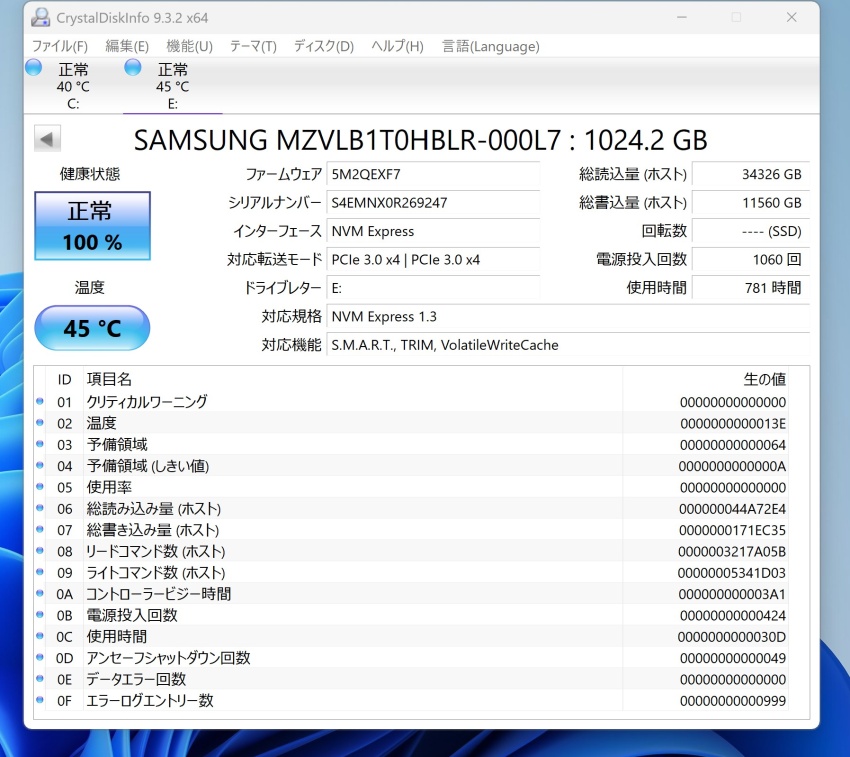
Task: Click the 45 °C temperature button
Action: pos(92,328)
